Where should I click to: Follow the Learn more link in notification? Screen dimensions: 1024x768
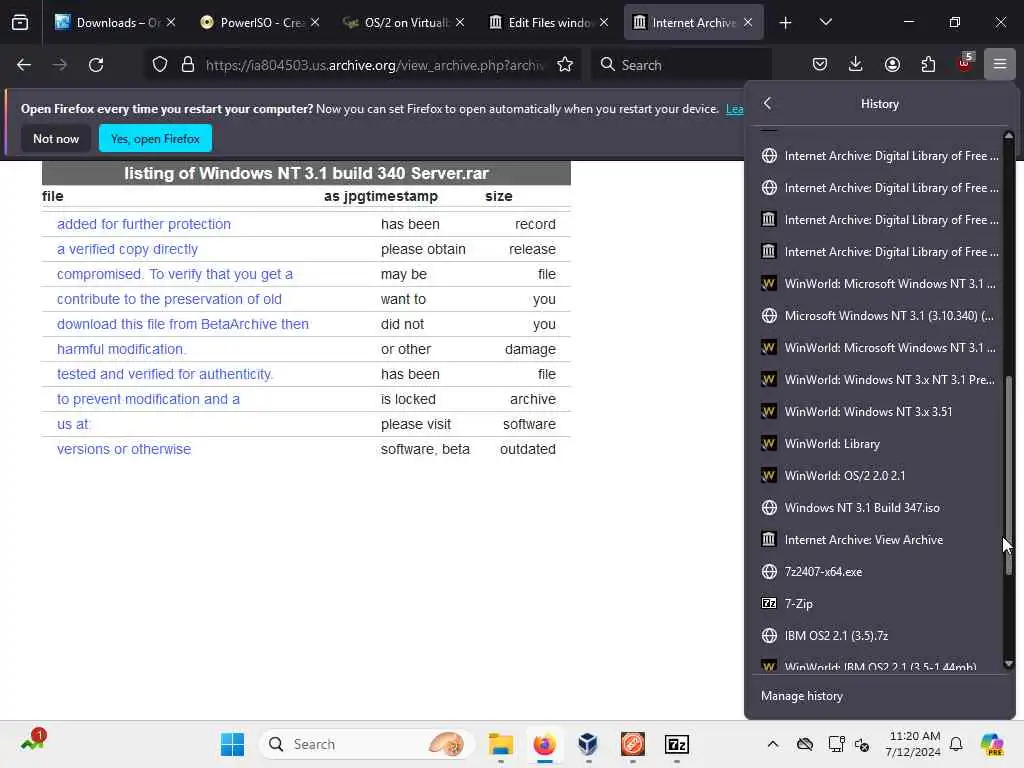tap(735, 109)
